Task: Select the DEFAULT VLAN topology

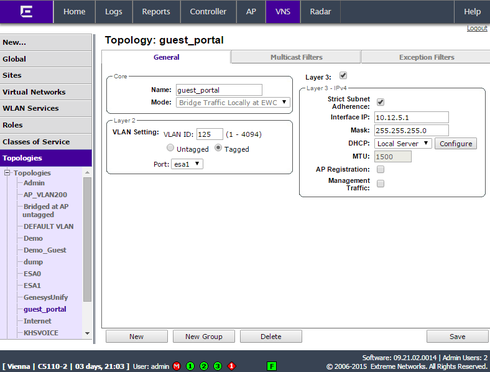Action: pyautogui.click(x=48, y=226)
